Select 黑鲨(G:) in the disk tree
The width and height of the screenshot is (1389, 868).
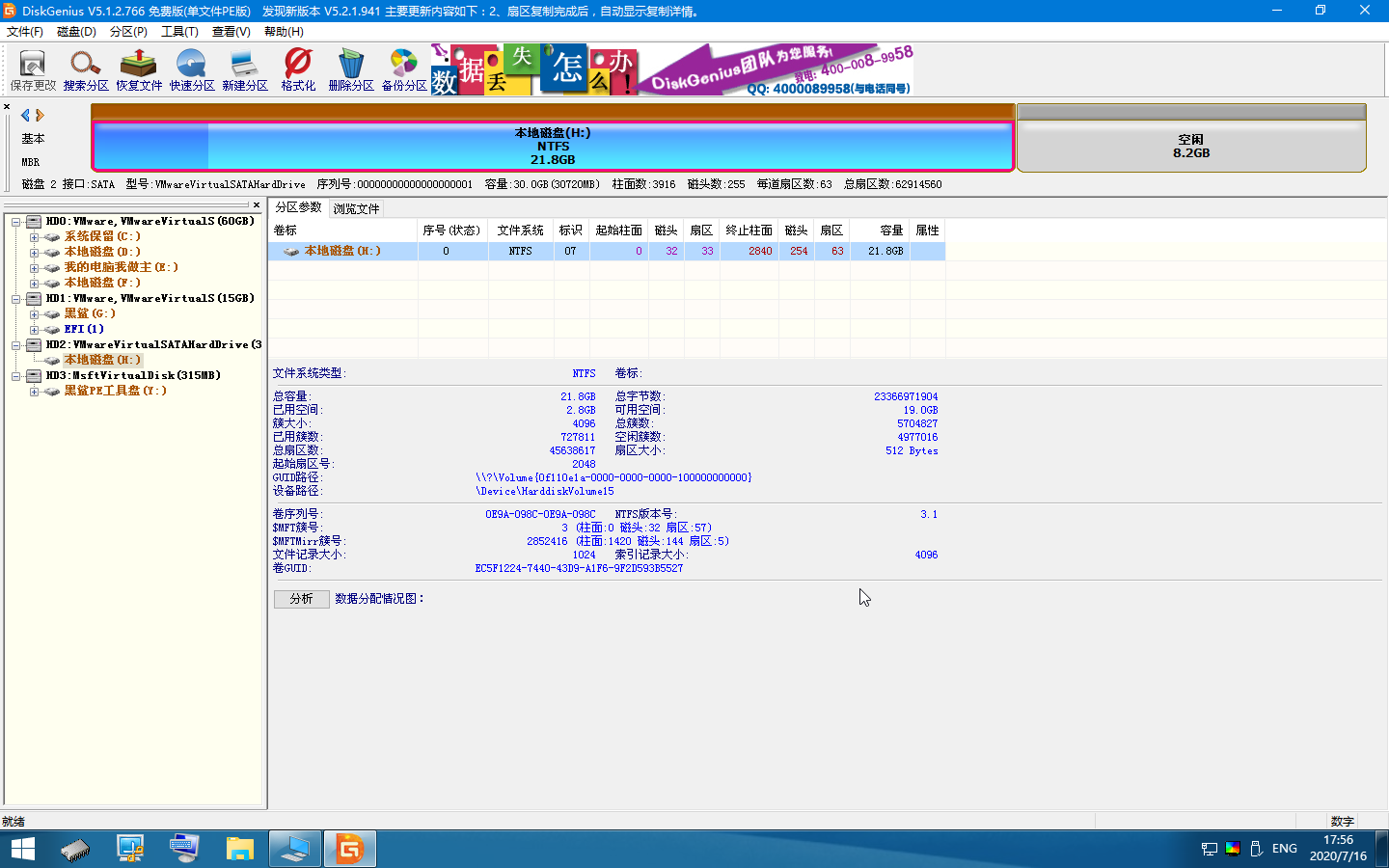click(90, 313)
